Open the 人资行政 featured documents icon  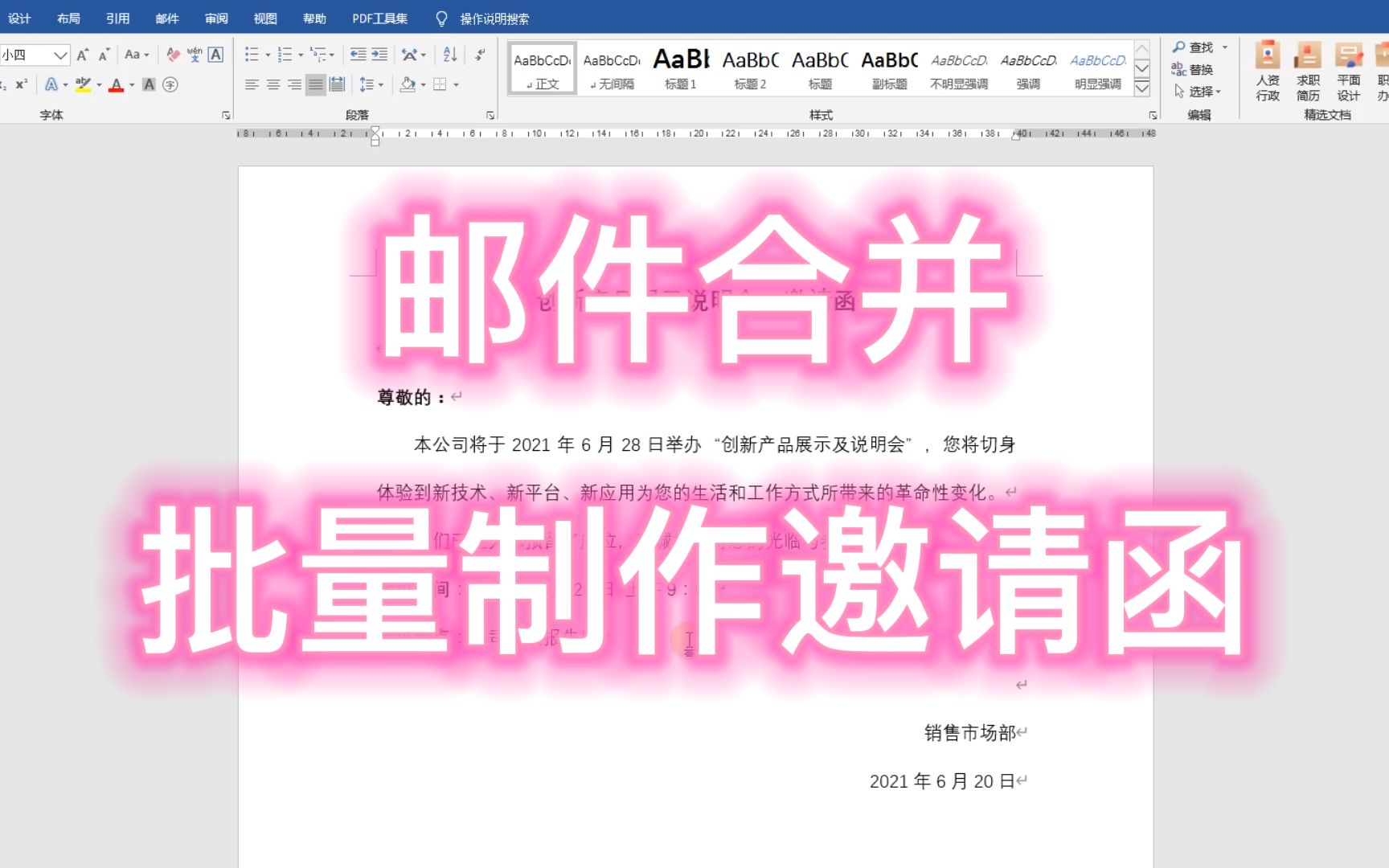pyautogui.click(x=1268, y=71)
